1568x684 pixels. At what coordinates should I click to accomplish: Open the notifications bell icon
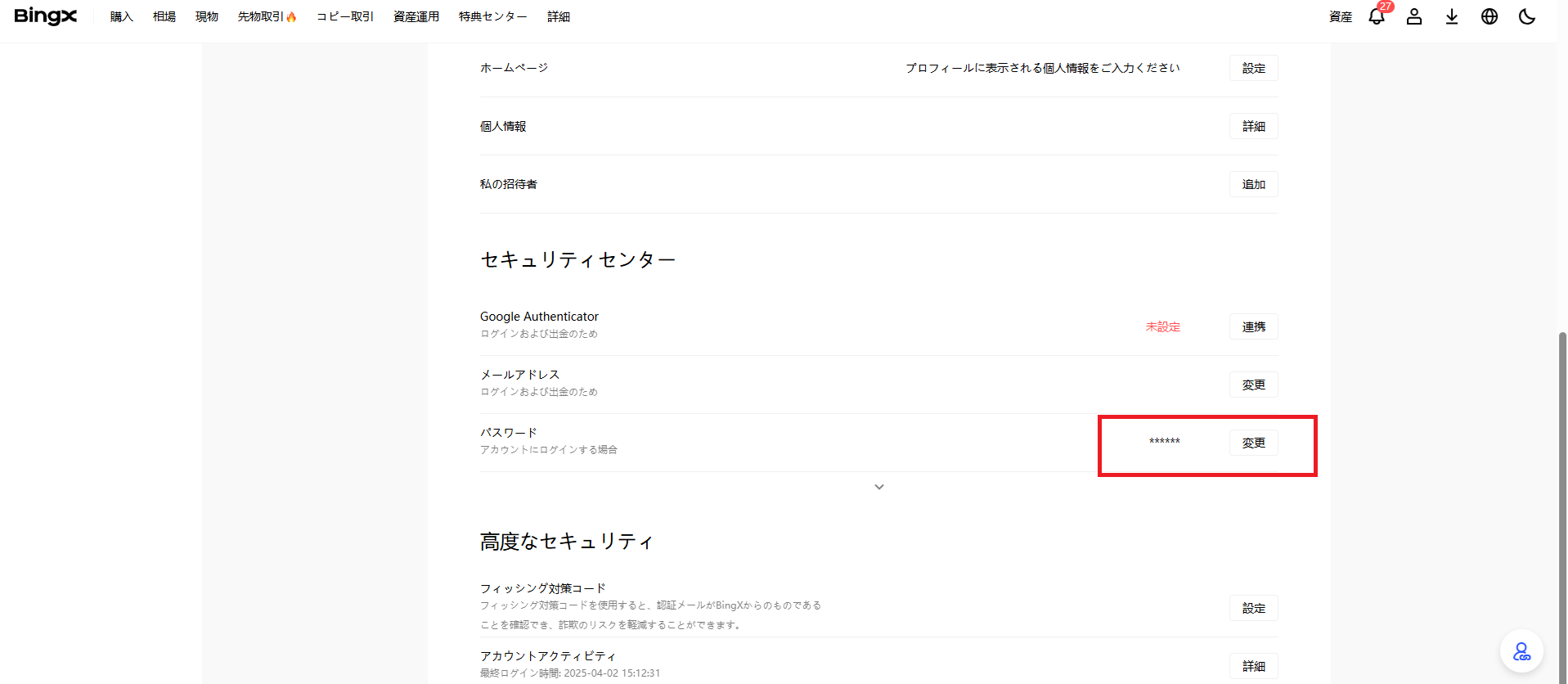pyautogui.click(x=1377, y=17)
